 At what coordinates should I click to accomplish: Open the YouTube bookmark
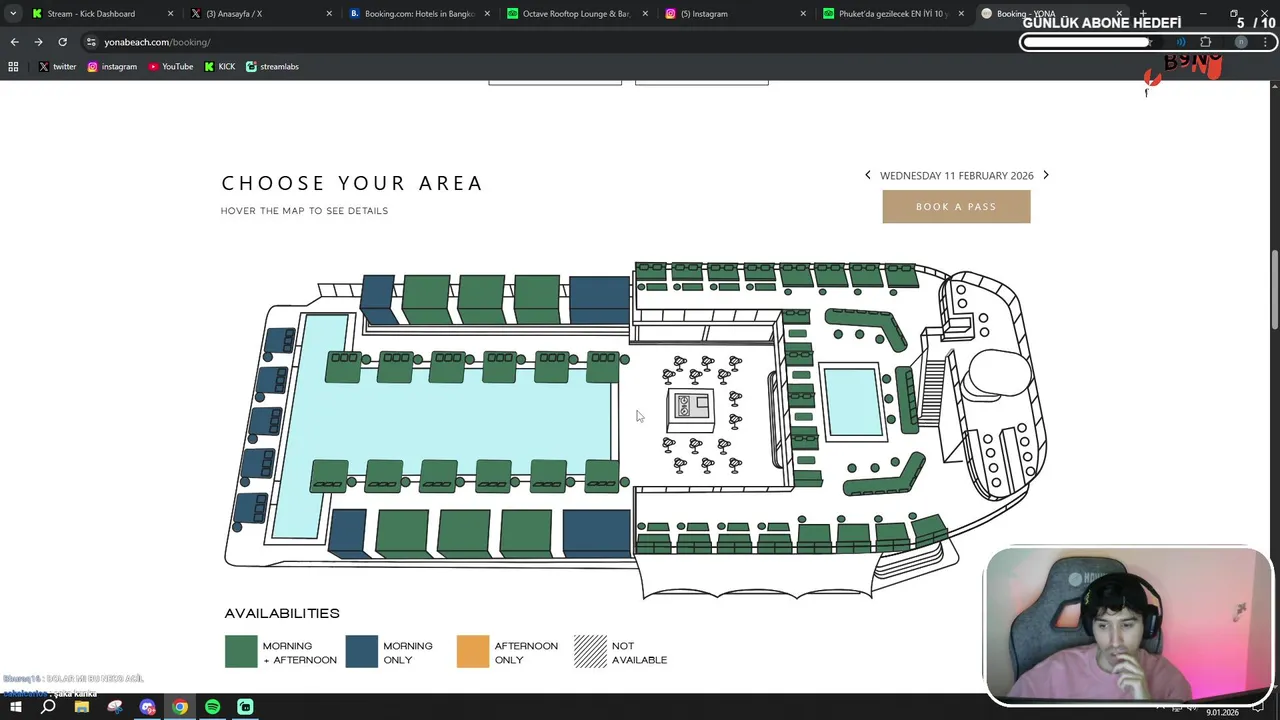tap(171, 67)
